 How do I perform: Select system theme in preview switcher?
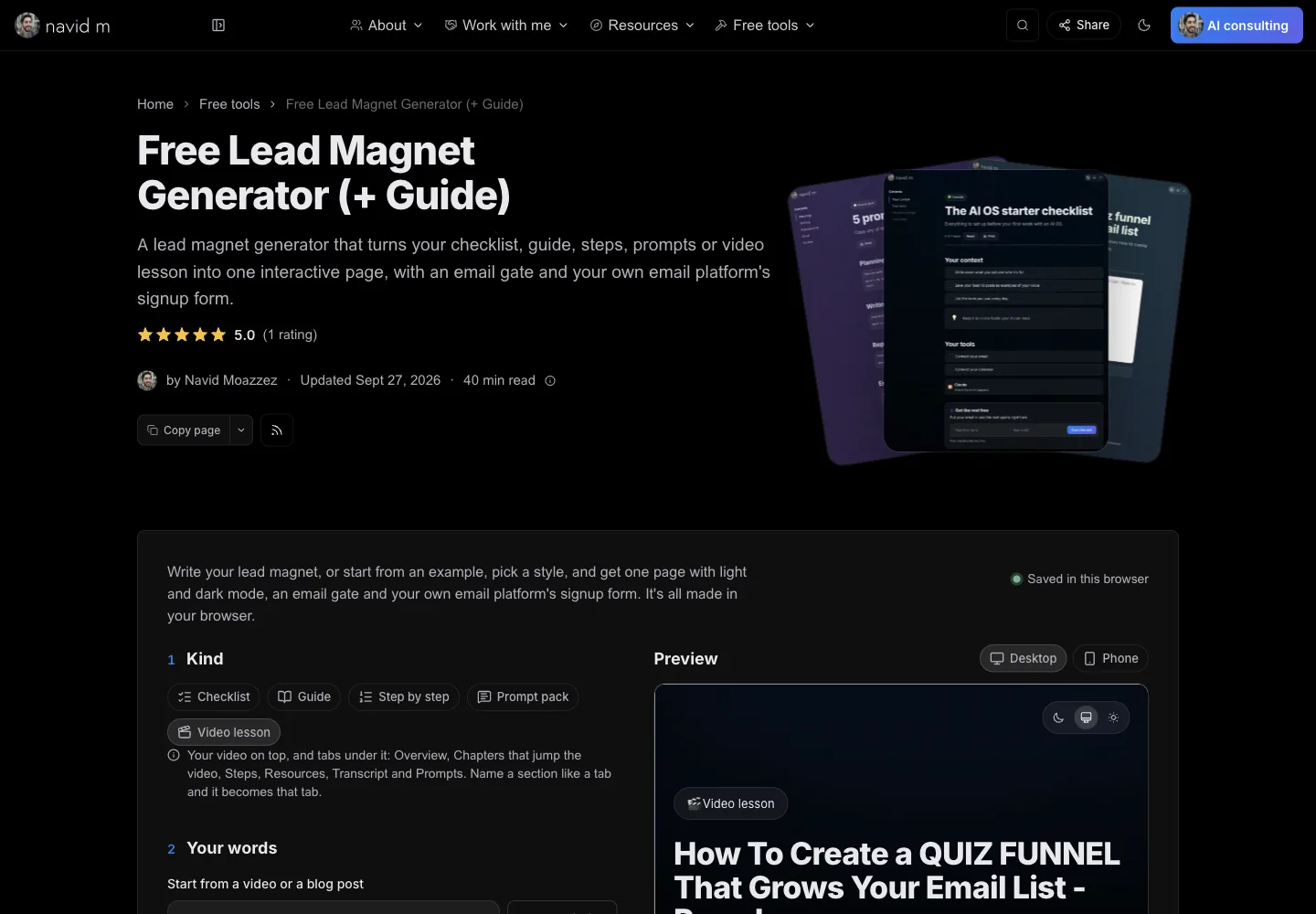click(x=1086, y=717)
